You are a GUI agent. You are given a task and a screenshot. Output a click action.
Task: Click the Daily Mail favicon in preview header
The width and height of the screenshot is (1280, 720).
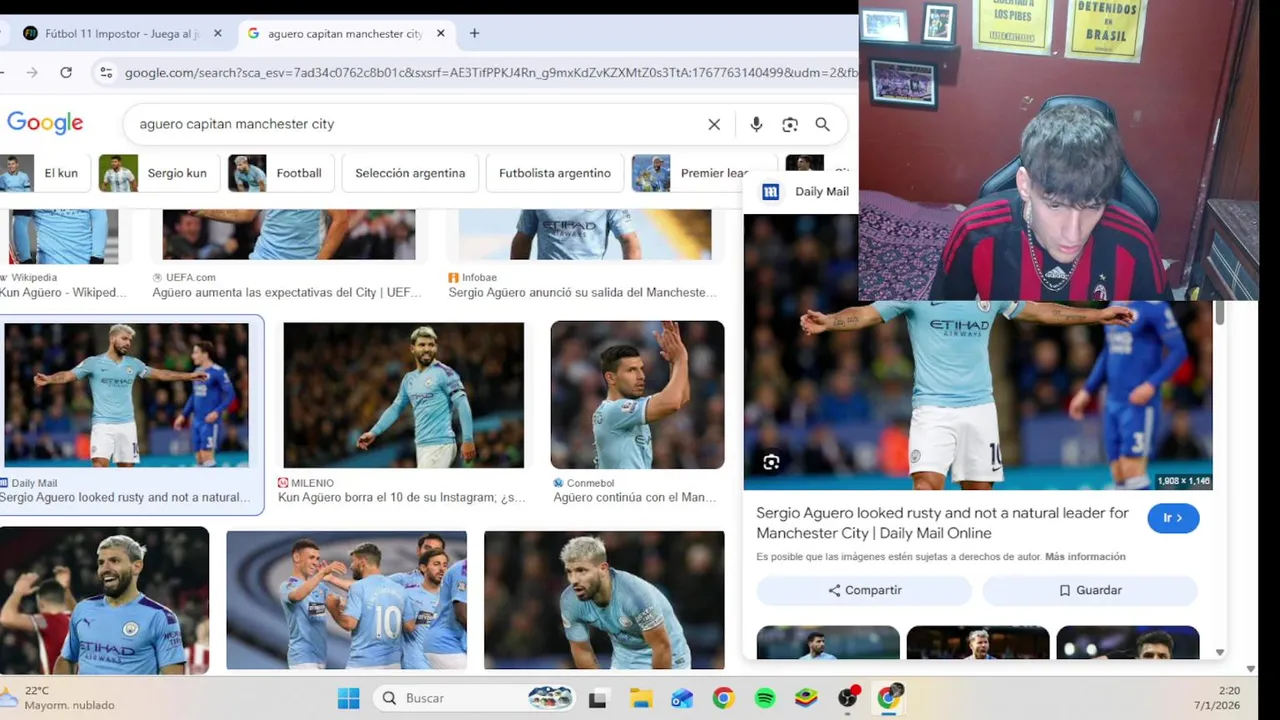pos(771,192)
